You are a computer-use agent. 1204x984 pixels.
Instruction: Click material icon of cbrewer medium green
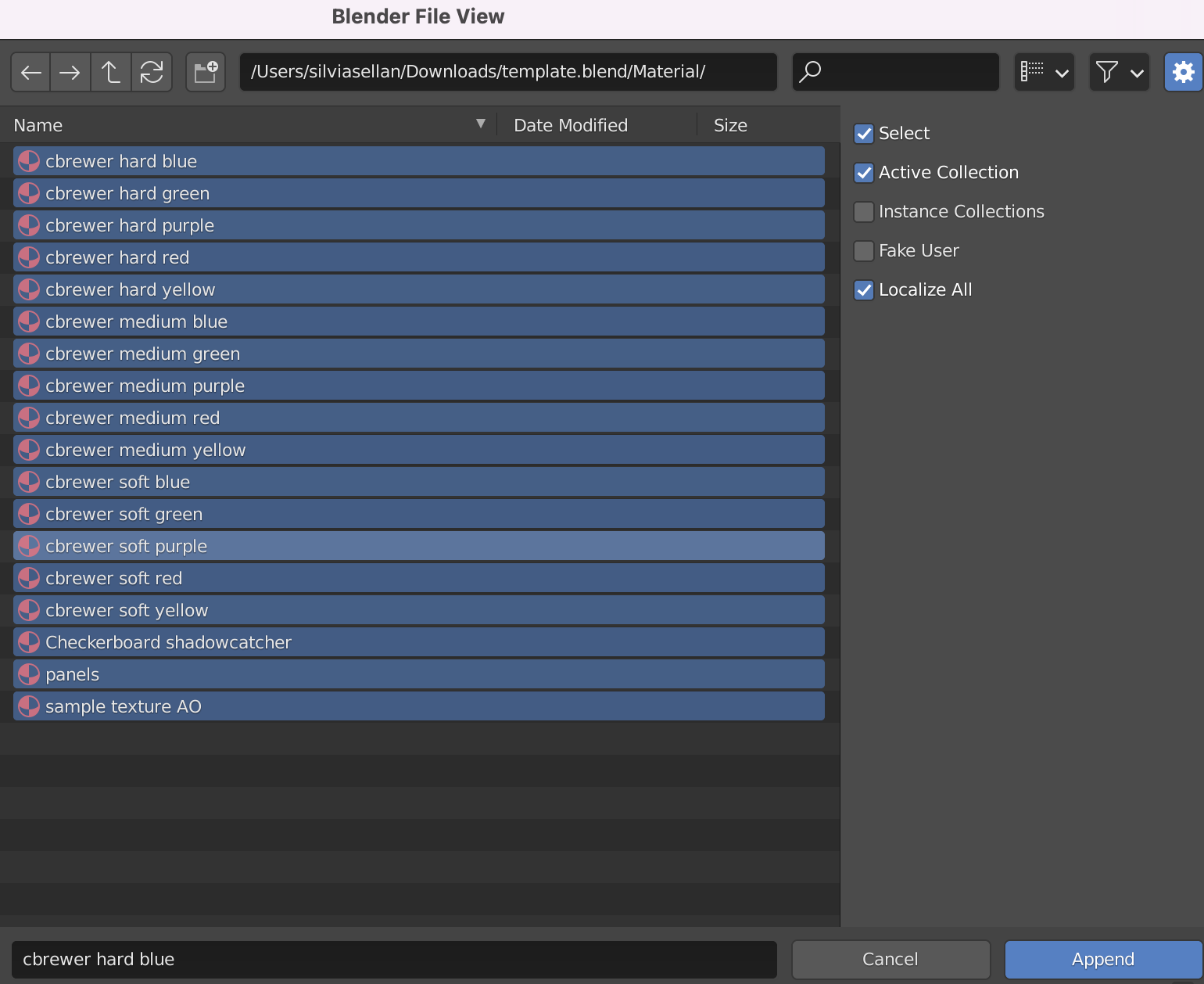(x=29, y=354)
